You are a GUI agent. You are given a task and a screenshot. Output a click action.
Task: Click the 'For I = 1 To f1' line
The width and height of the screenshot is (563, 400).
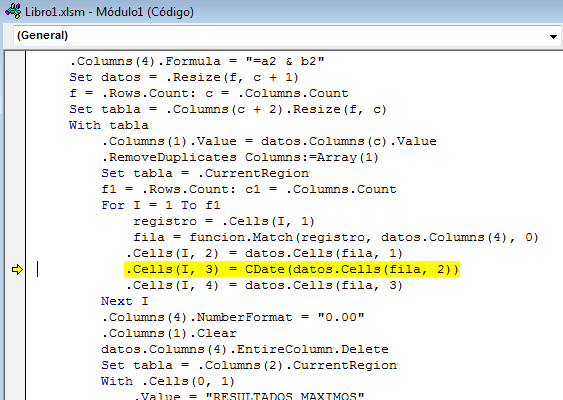point(160,205)
